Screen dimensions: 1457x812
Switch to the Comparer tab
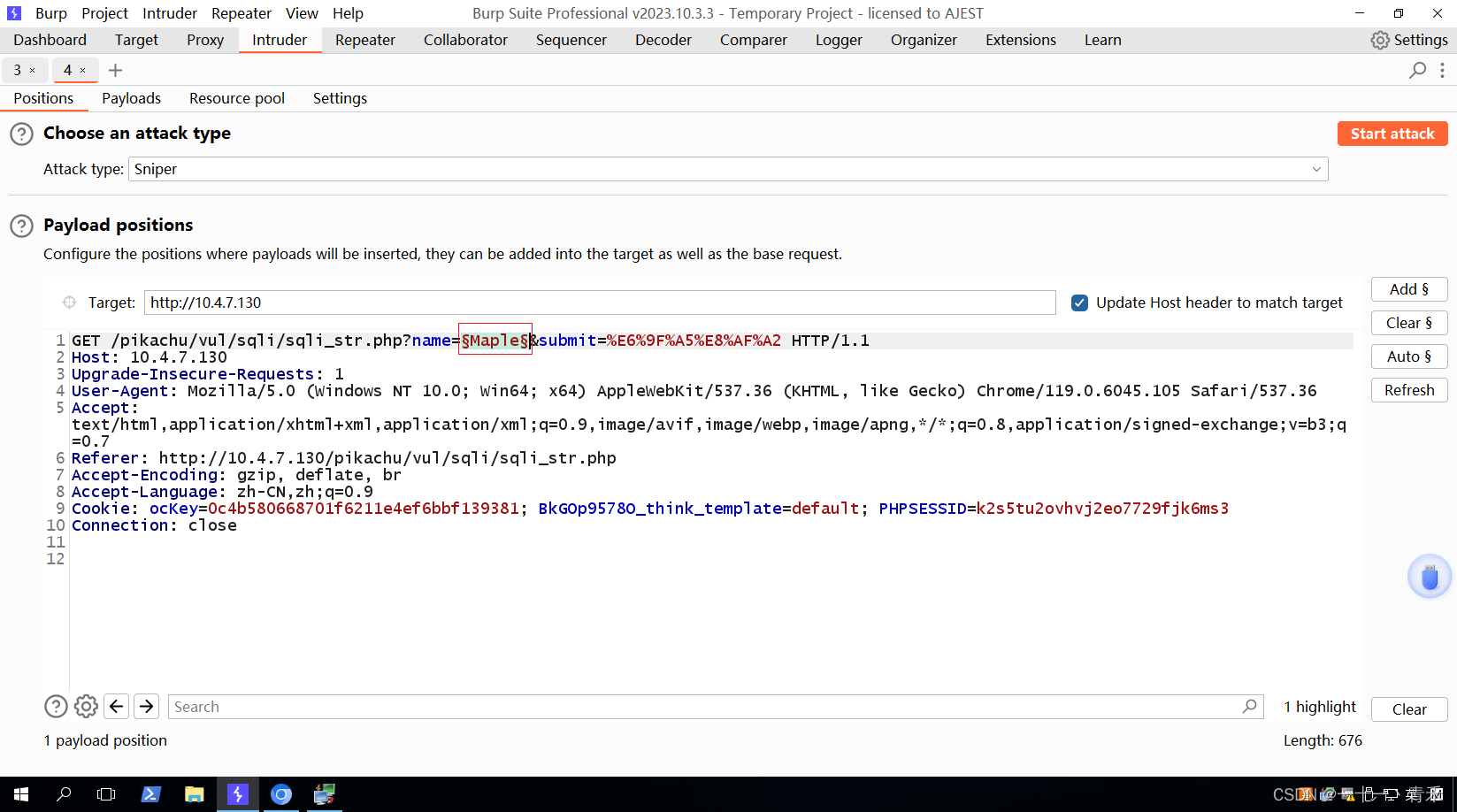(754, 40)
